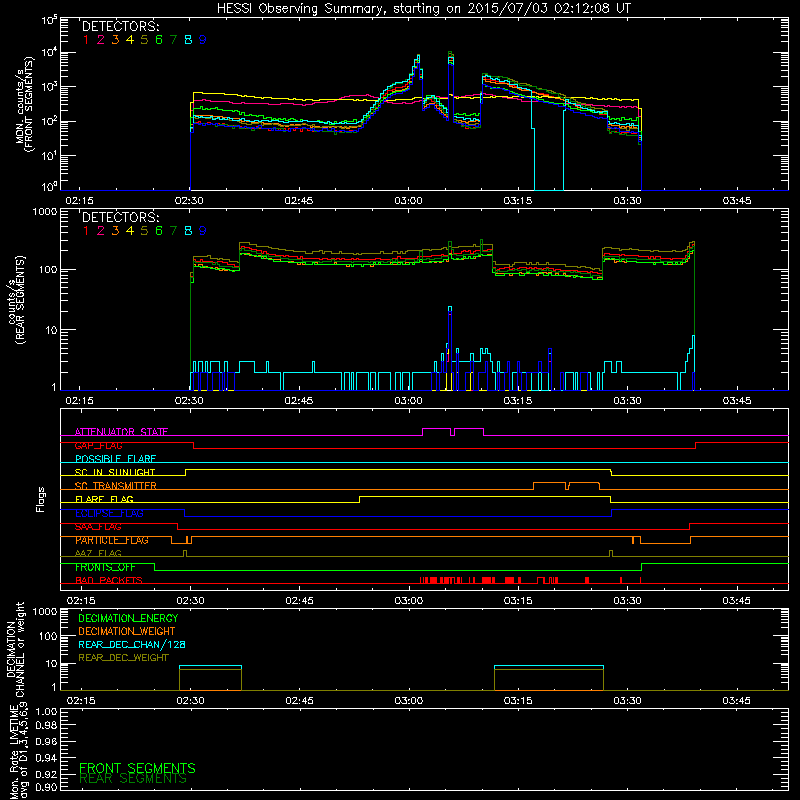Click blue detector number 9 in front segments legend
The image size is (800, 800).
[203, 40]
